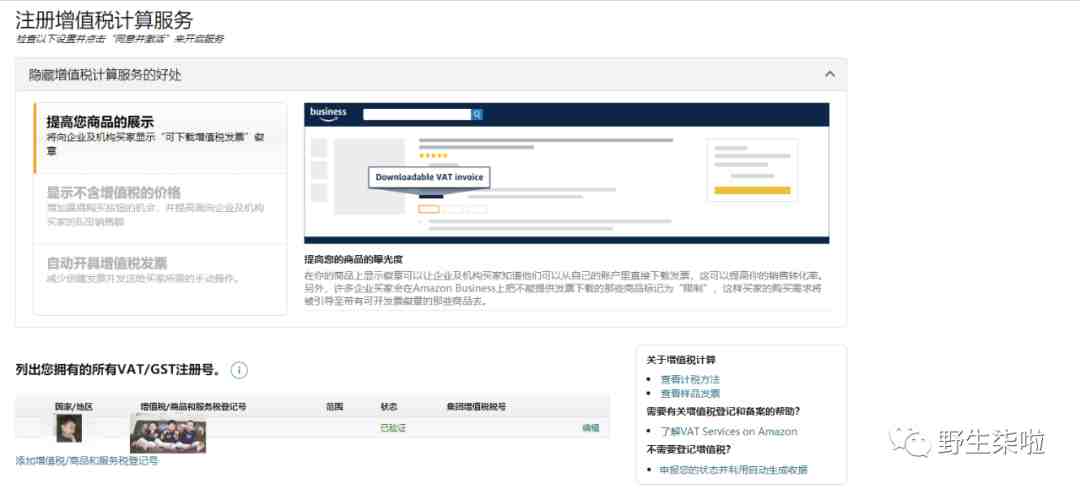Click the yellow button in the preview
The width and height of the screenshot is (1080, 489).
coord(752,190)
